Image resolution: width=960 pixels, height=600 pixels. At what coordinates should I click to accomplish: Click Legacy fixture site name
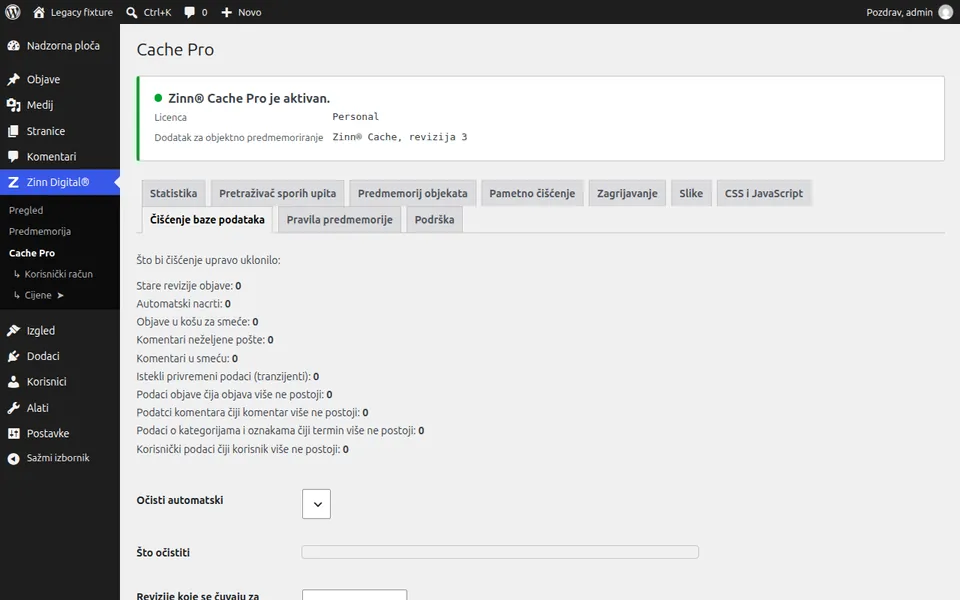tap(81, 12)
